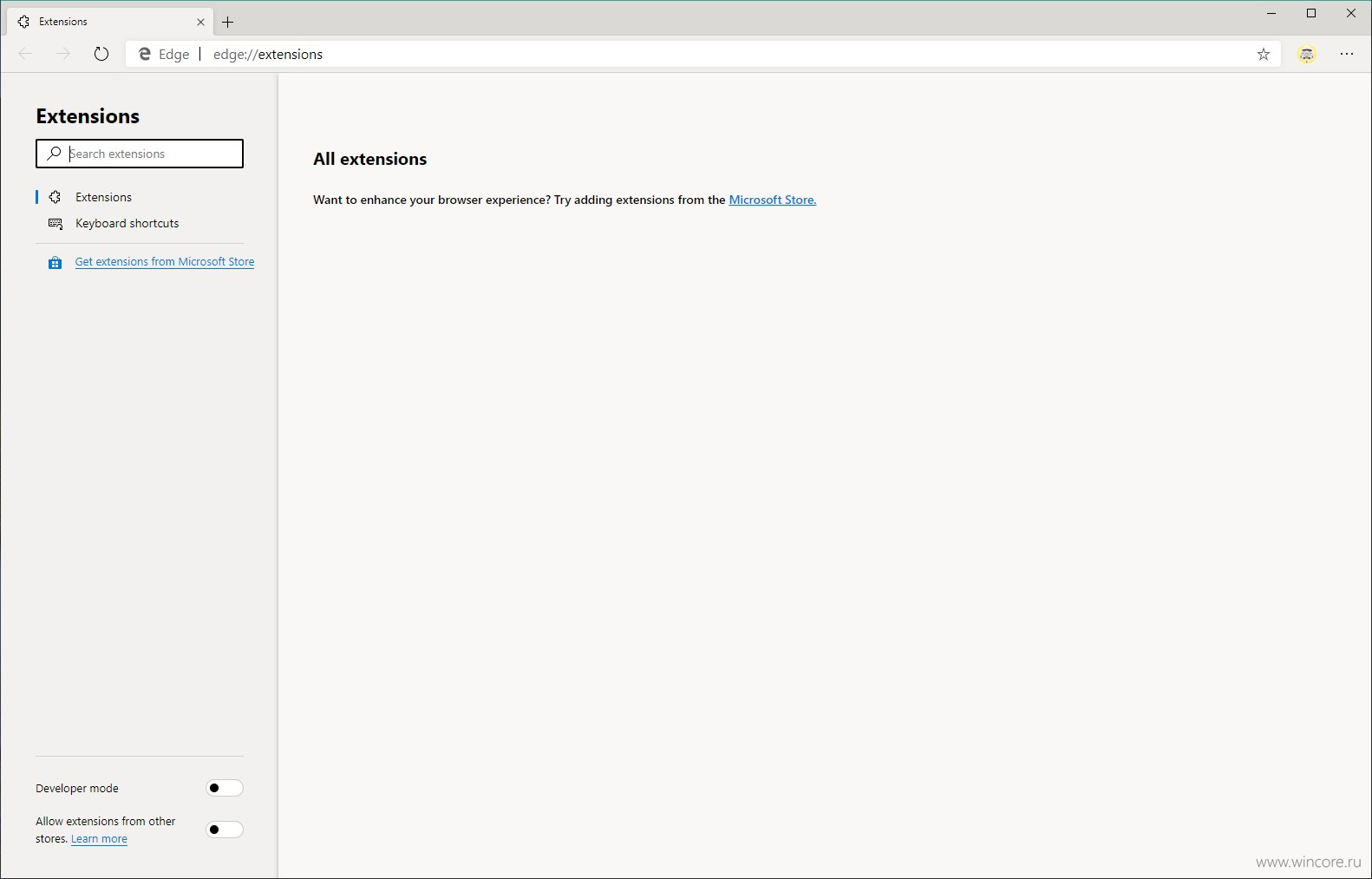
Task: Click the Edge logo in the address bar
Action: 145,54
